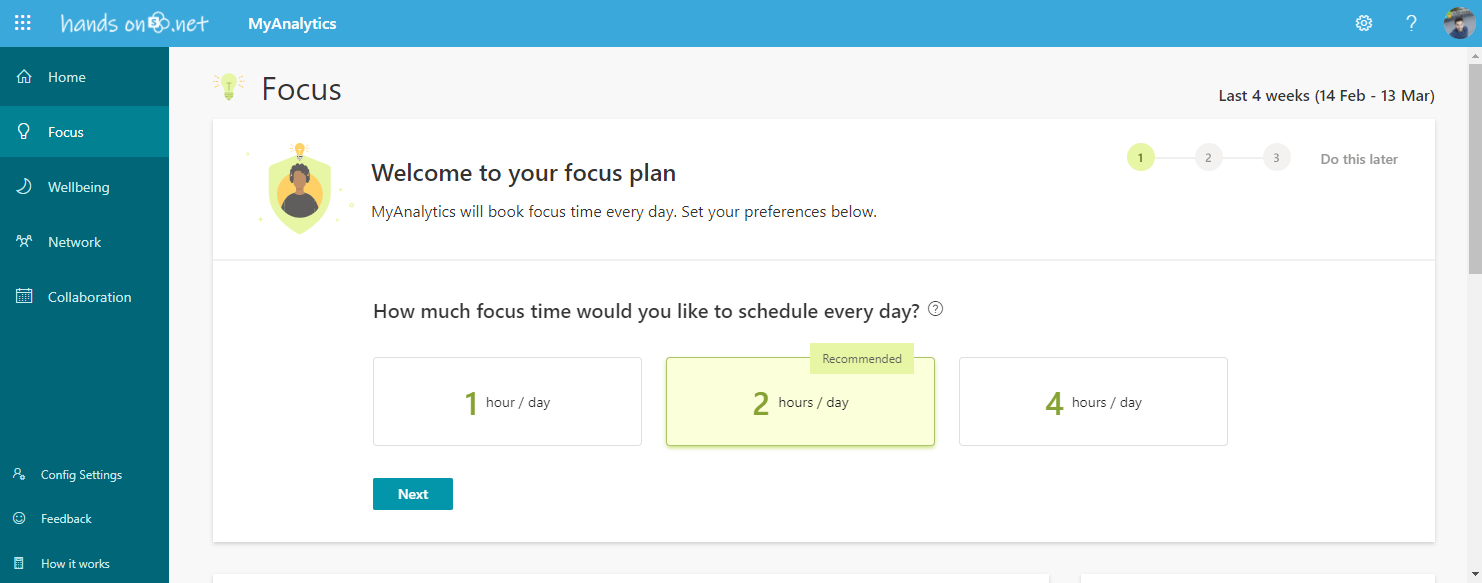This screenshot has width=1482, height=583.
Task: Click the page vertical scrollbar
Action: [1474, 160]
